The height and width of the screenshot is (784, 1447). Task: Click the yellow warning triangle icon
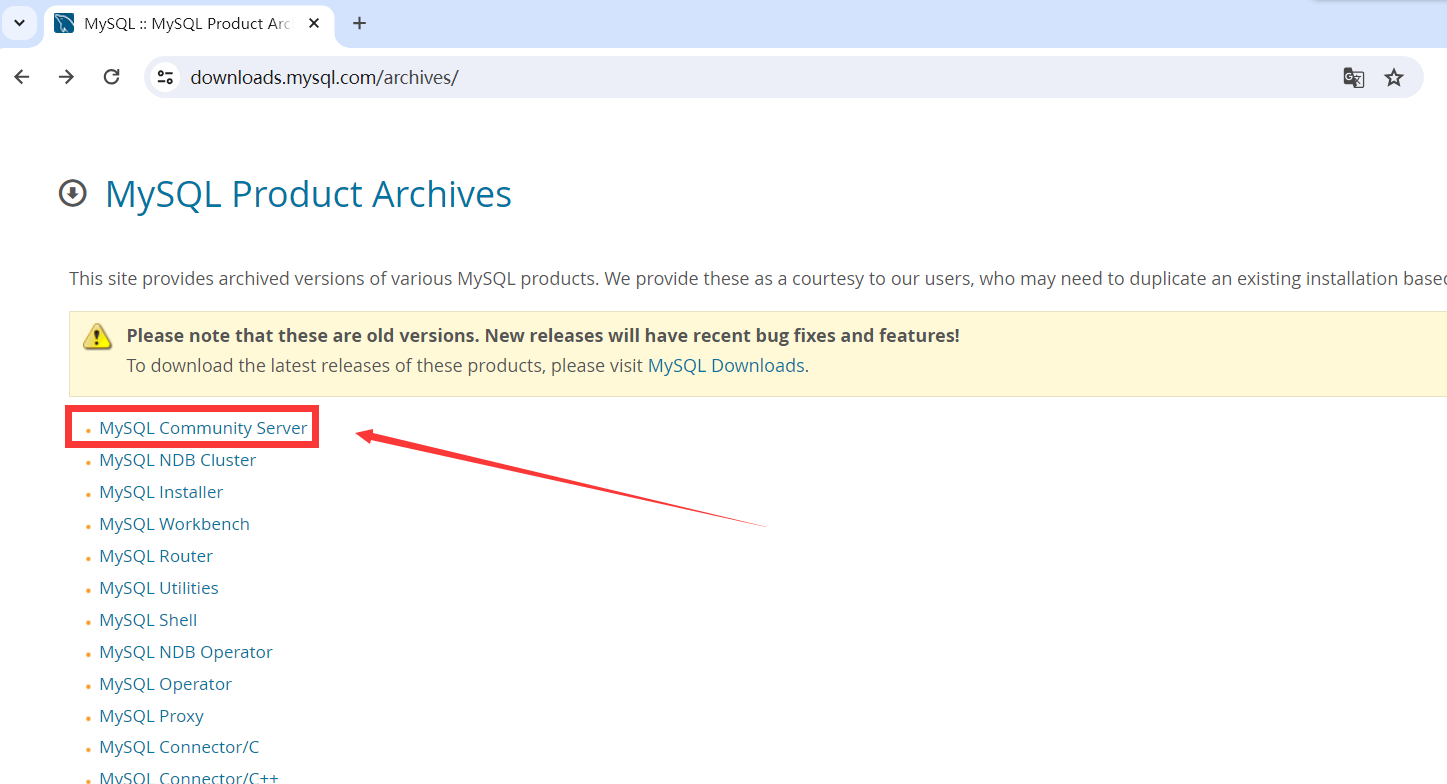[97, 336]
